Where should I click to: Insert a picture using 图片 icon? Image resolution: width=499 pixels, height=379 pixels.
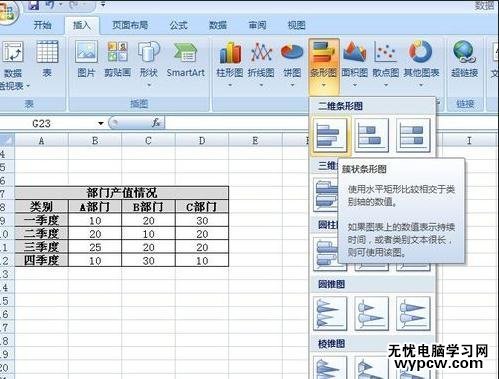click(x=86, y=59)
